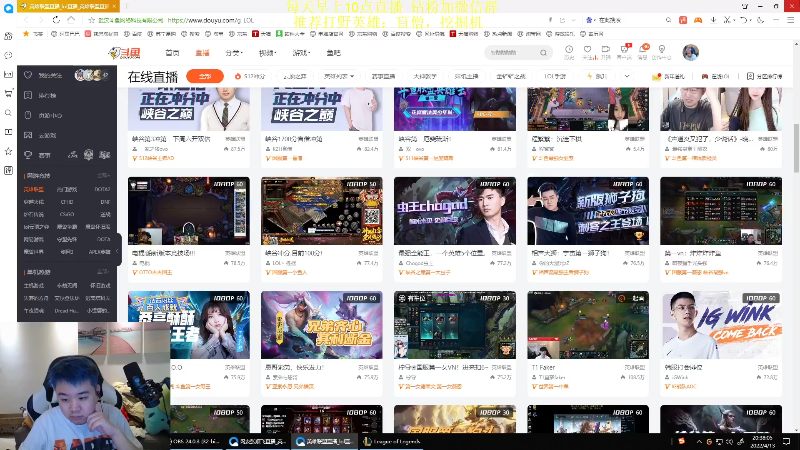Click the star favorites icon in the browser sidebar
The height and width of the screenshot is (450, 800).
click(x=8, y=151)
